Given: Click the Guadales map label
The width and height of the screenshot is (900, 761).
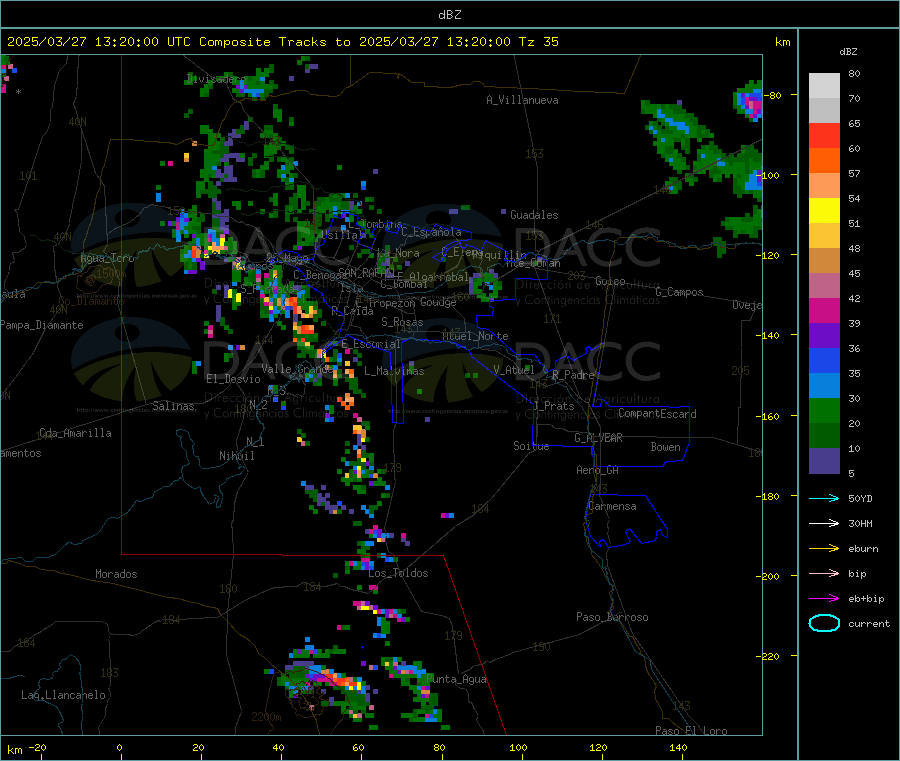Looking at the screenshot, I should pyautogui.click(x=534, y=215).
